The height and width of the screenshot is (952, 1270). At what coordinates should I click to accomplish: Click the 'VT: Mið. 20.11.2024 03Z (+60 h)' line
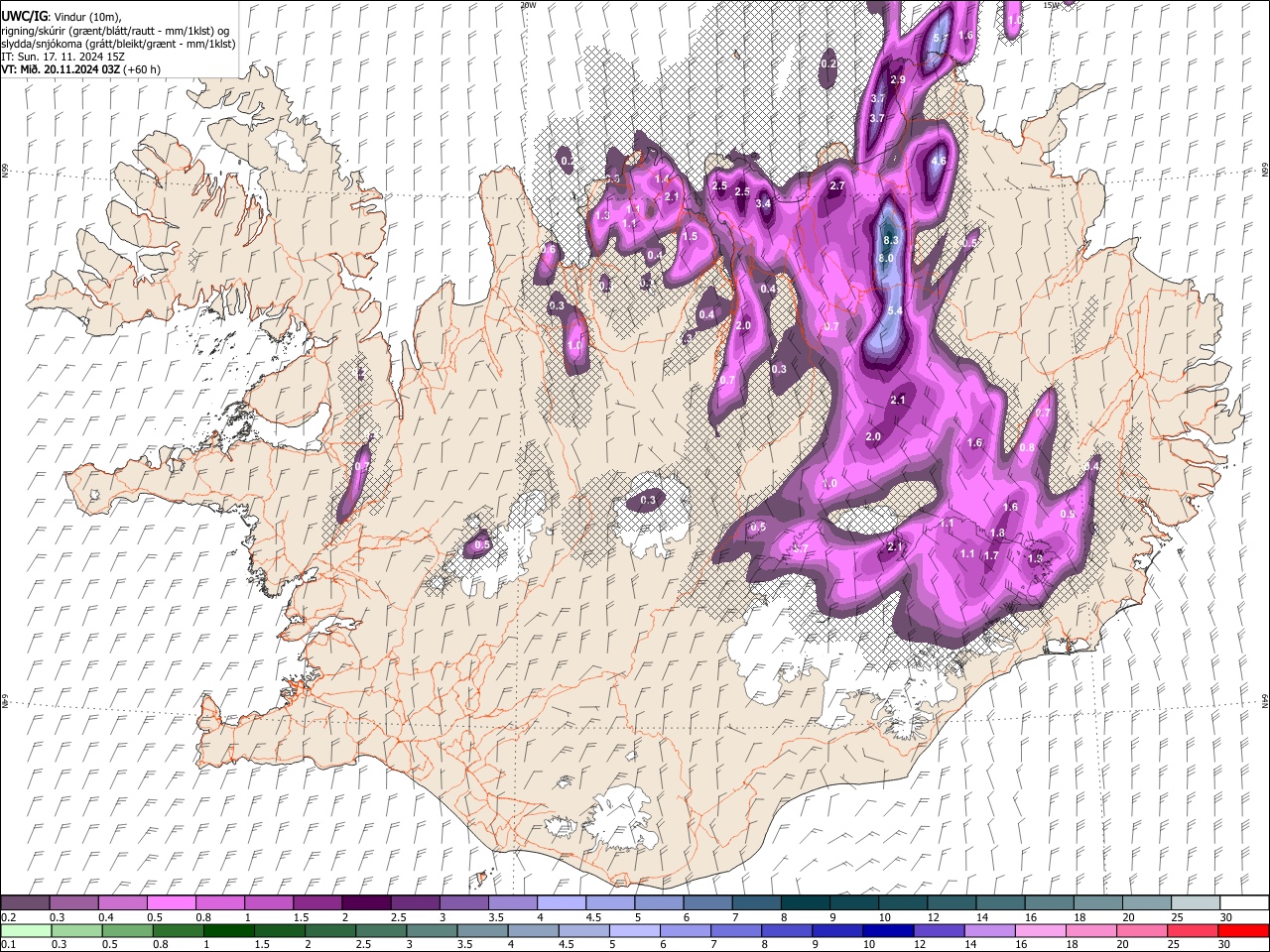[80, 69]
